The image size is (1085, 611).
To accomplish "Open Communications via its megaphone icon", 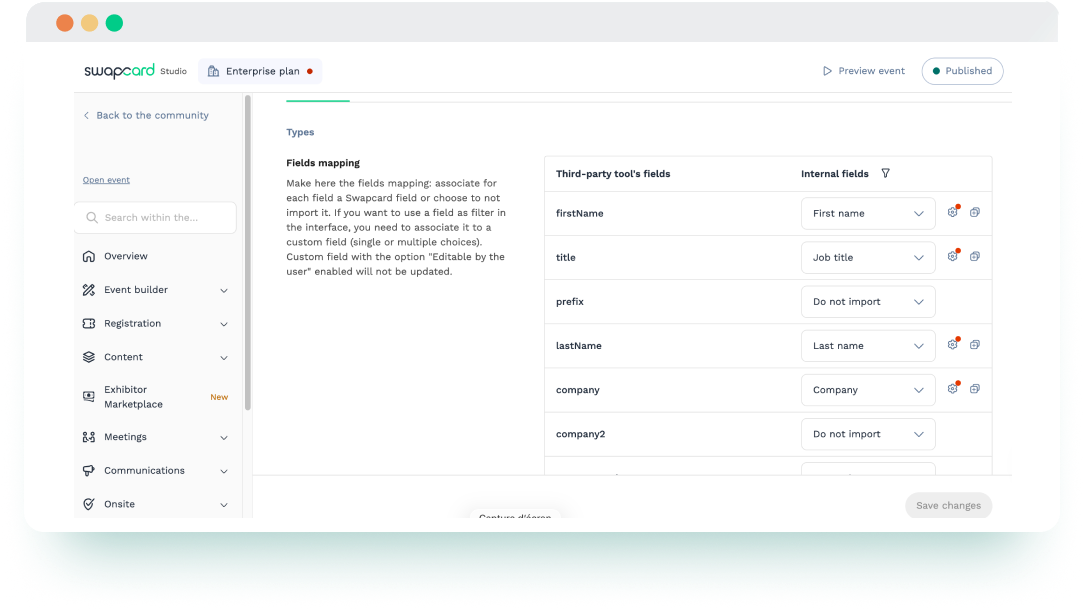I will click(90, 470).
